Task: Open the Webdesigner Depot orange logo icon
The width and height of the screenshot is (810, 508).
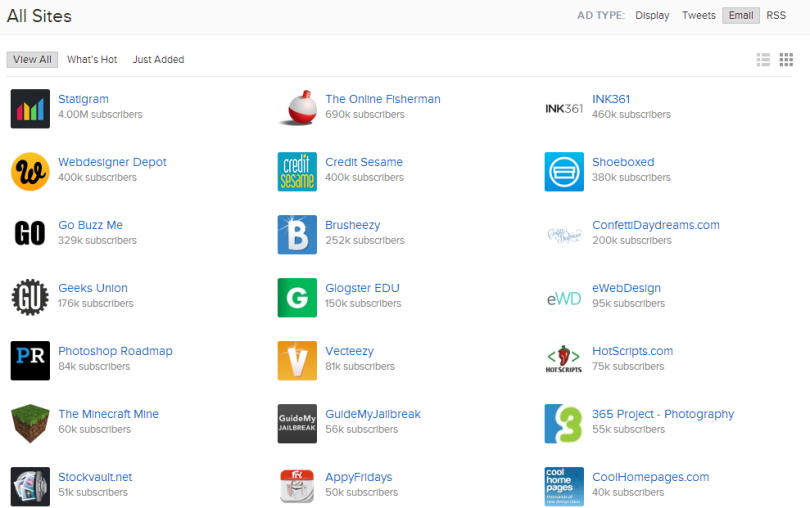Action: click(x=30, y=171)
